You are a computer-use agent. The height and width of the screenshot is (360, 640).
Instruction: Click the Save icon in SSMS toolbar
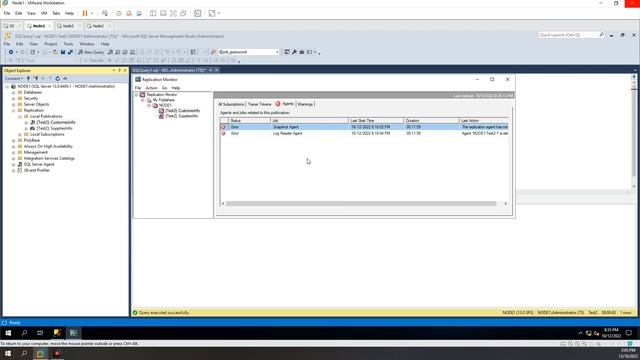click(63, 52)
